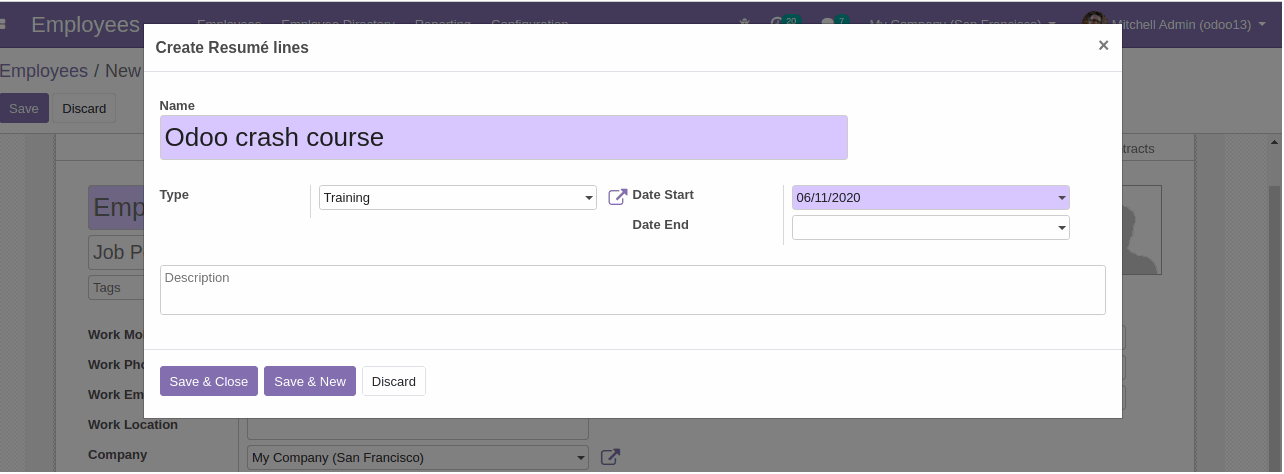This screenshot has height=474, width=1284.
Task: Open debug bug icon in top bar
Action: click(x=744, y=24)
